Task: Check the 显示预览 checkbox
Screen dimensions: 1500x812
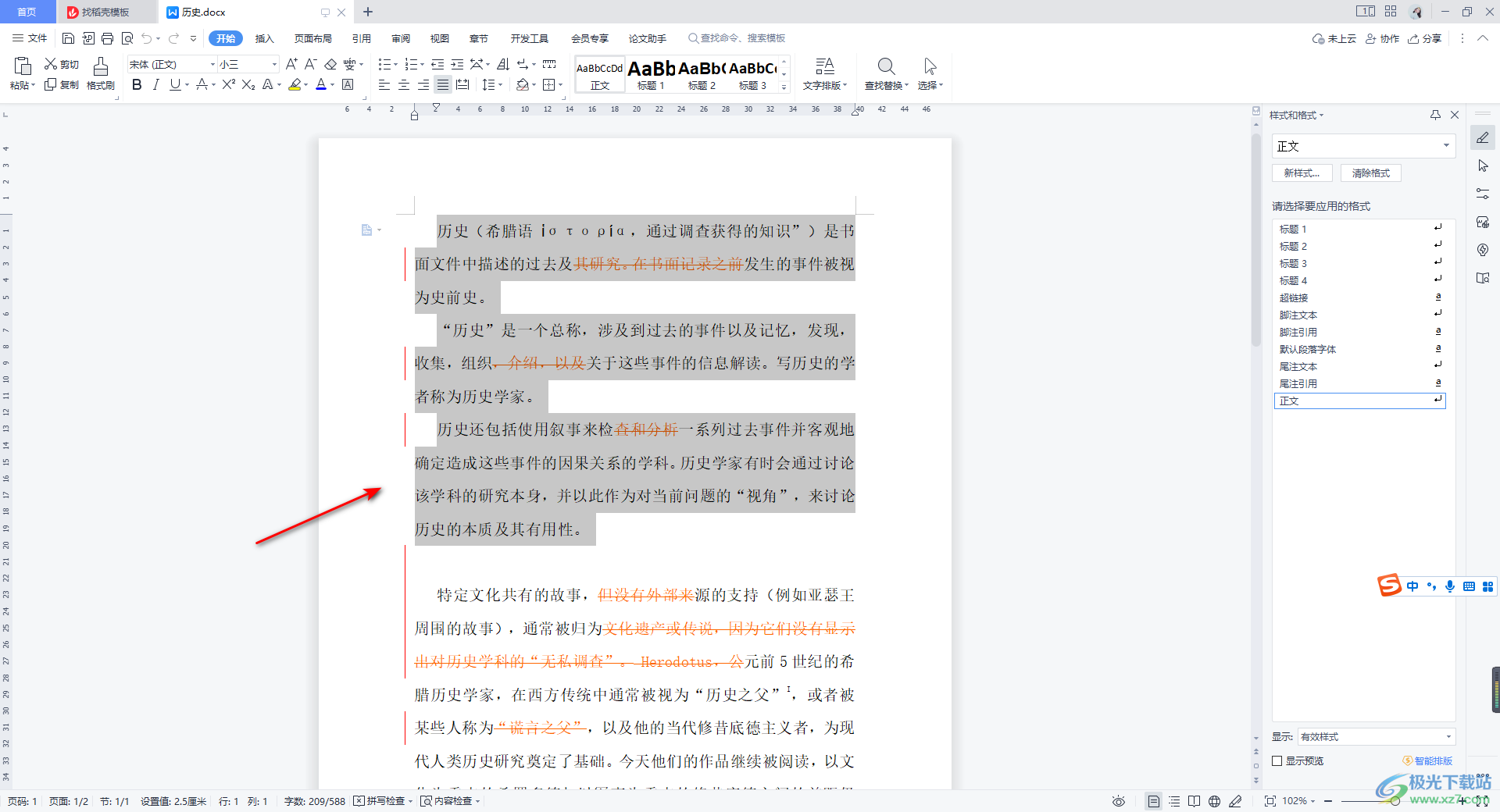Action: coord(1277,760)
